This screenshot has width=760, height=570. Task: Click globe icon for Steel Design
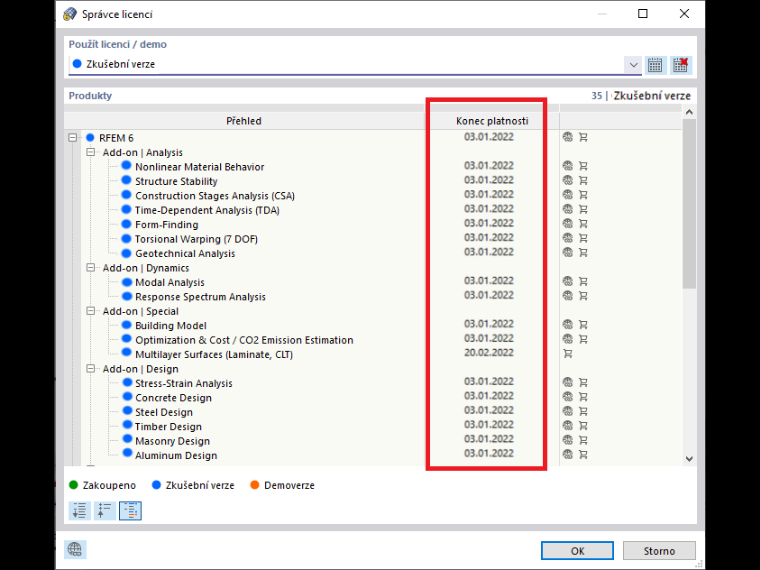pos(568,412)
